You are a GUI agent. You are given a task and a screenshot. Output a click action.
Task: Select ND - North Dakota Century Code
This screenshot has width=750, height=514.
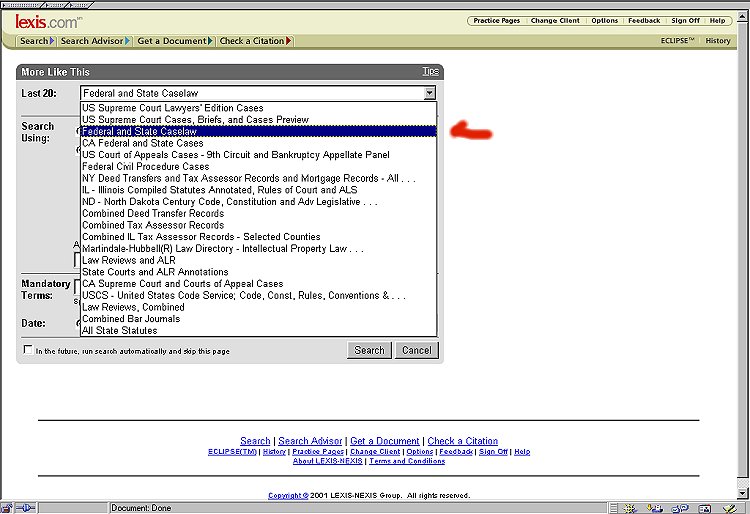258,202
